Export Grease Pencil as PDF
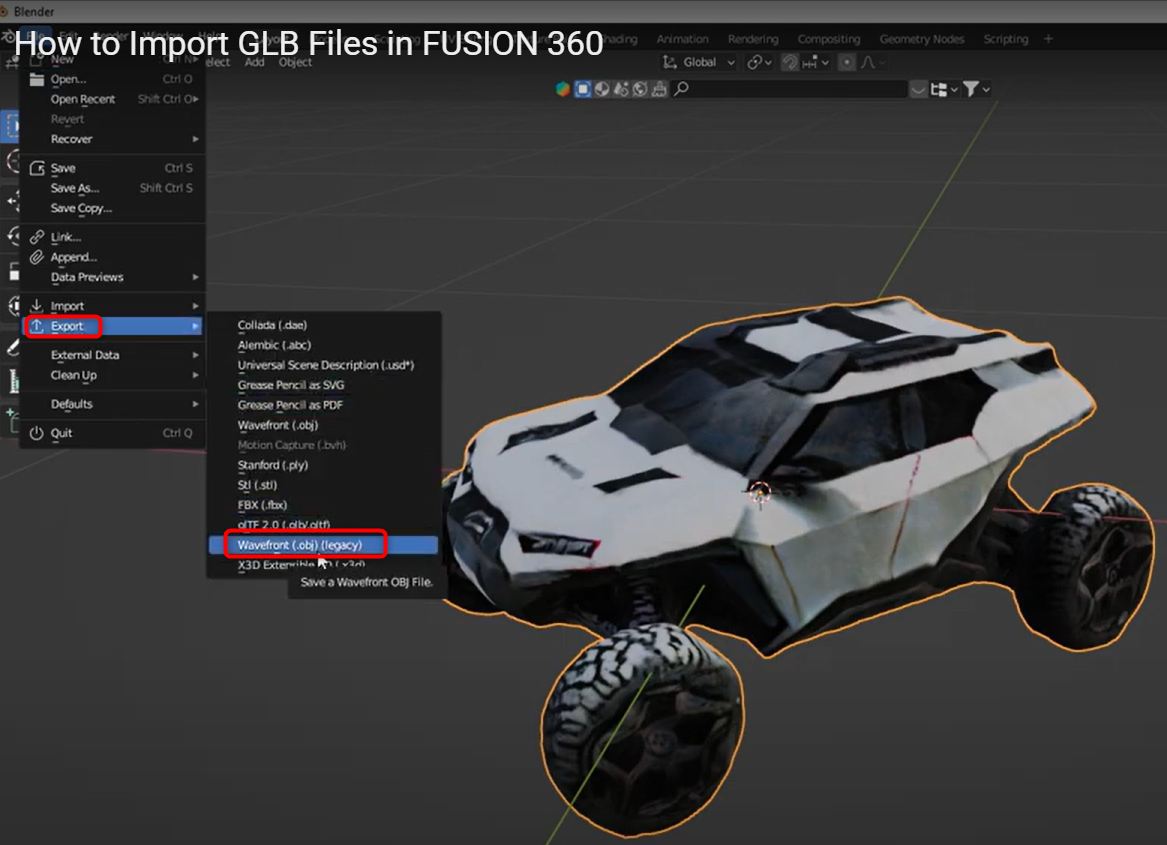Image resolution: width=1167 pixels, height=845 pixels. click(323, 406)
